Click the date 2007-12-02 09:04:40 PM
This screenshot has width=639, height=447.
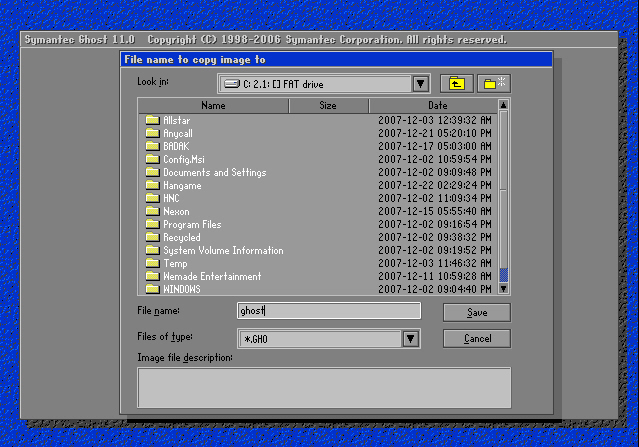(x=435, y=289)
